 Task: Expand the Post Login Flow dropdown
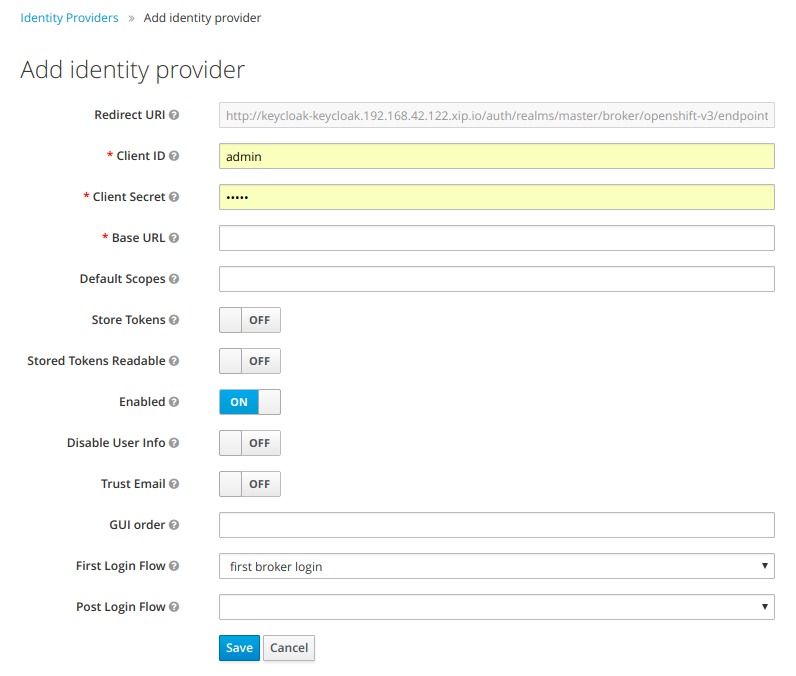pyautogui.click(x=496, y=607)
